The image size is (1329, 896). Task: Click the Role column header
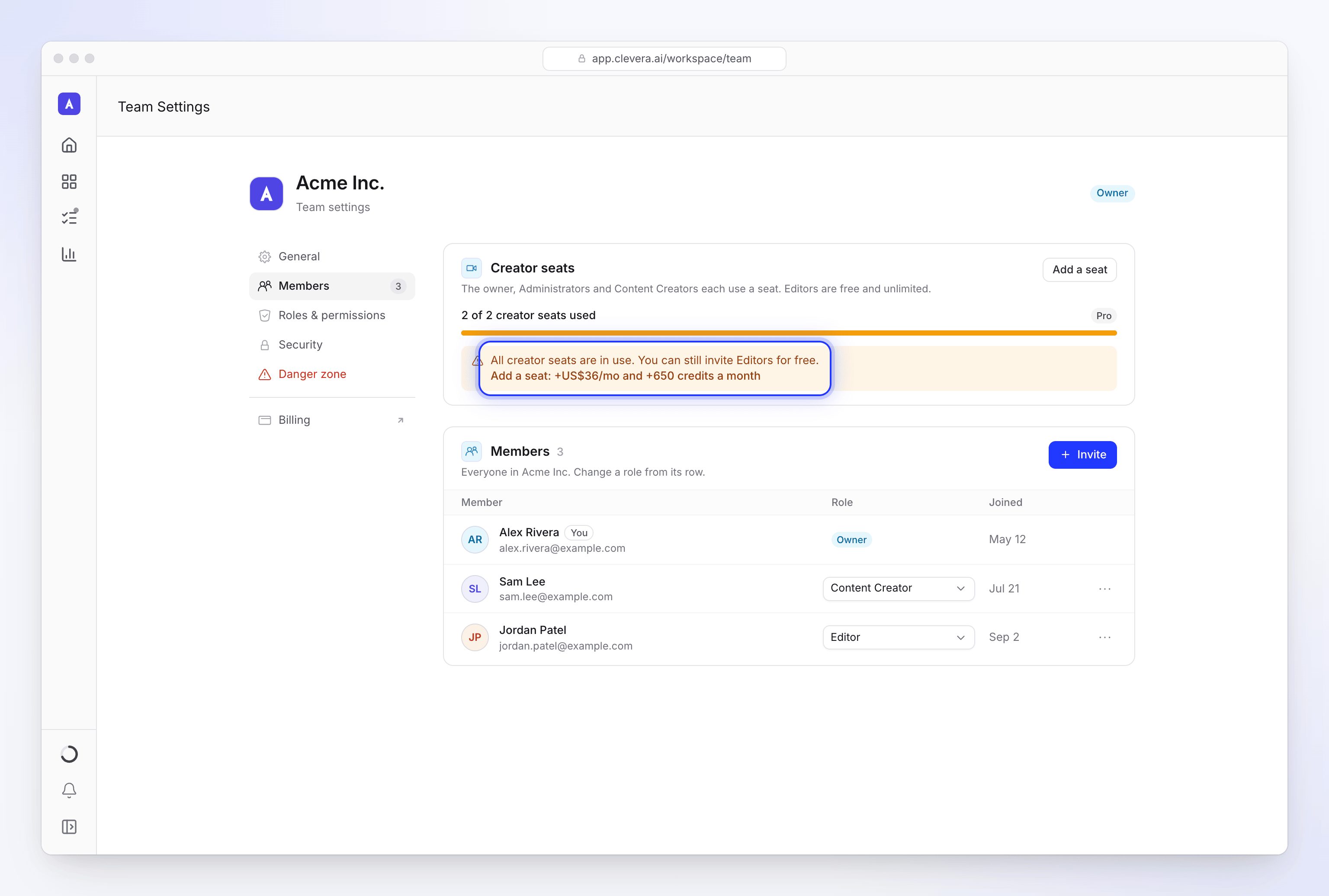(842, 502)
